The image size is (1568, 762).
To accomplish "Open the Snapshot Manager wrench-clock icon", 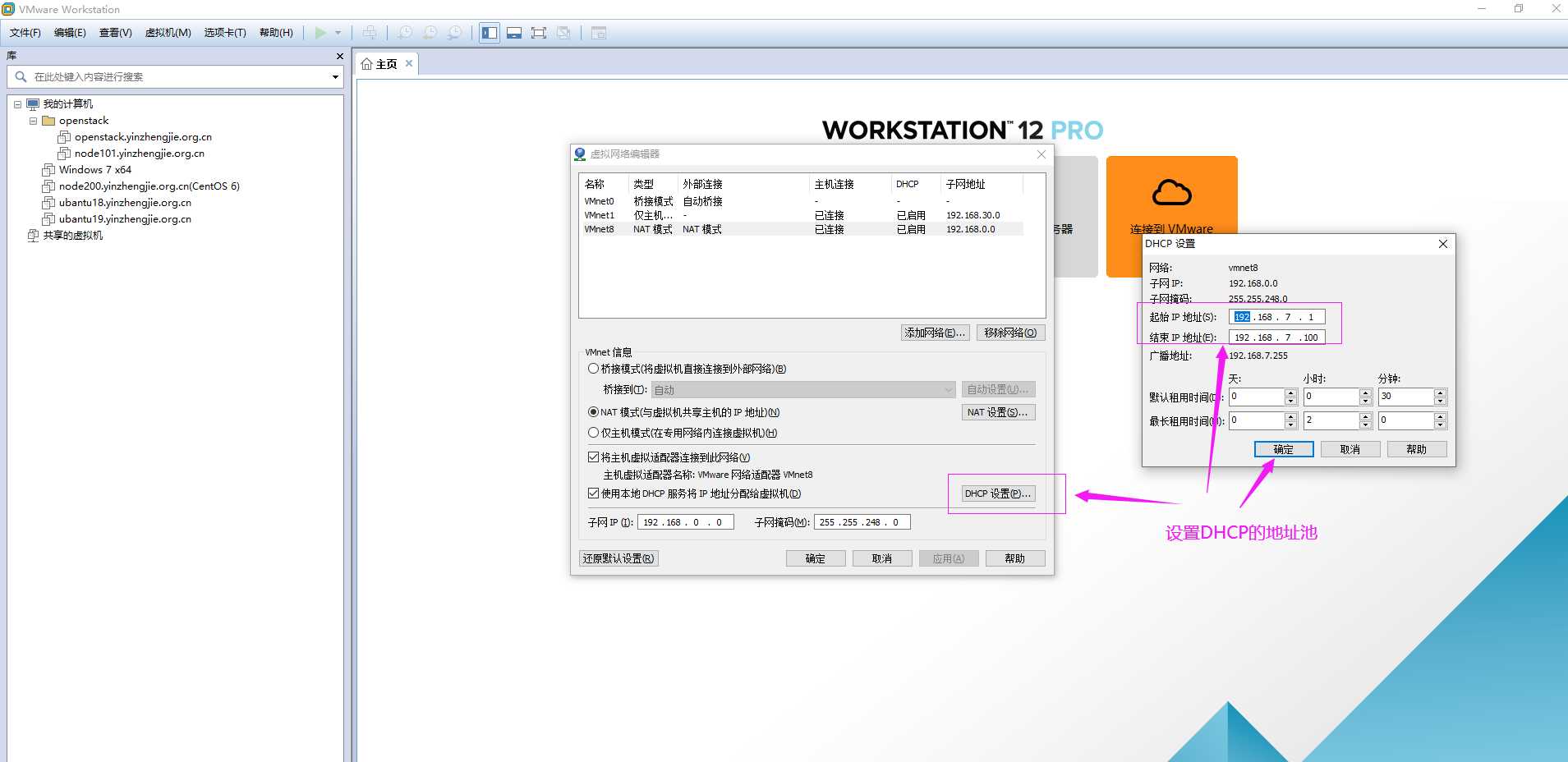I will (454, 33).
